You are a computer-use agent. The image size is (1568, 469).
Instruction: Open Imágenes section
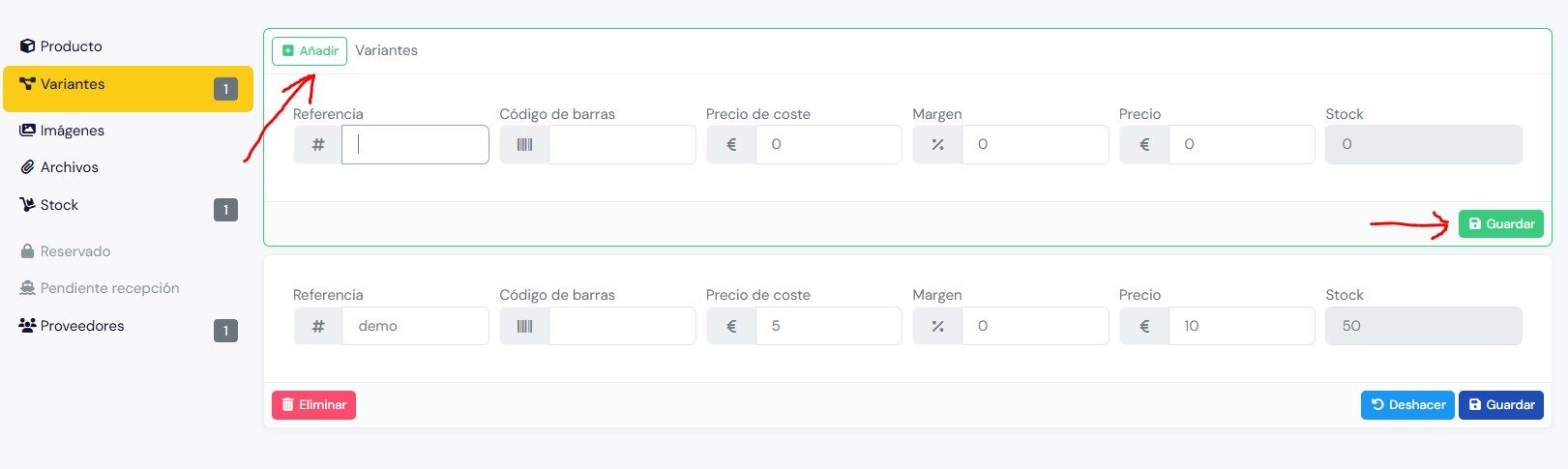(62, 131)
